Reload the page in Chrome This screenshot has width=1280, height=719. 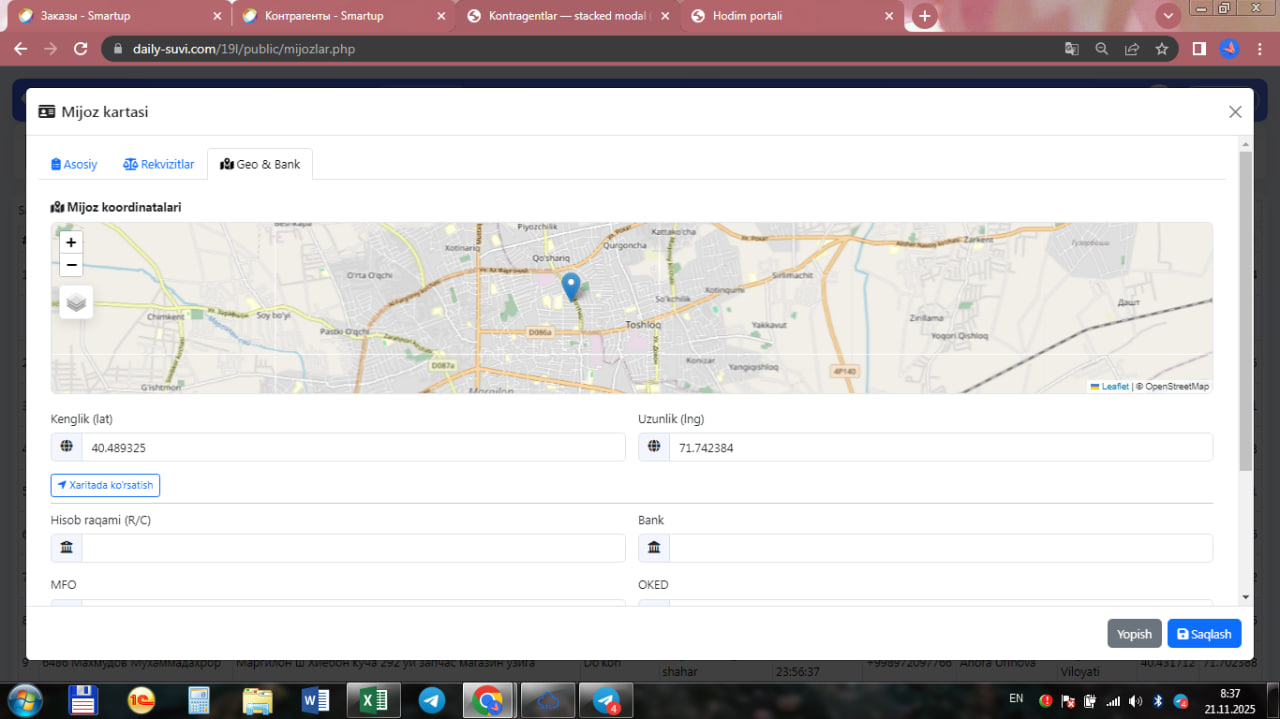coord(81,49)
